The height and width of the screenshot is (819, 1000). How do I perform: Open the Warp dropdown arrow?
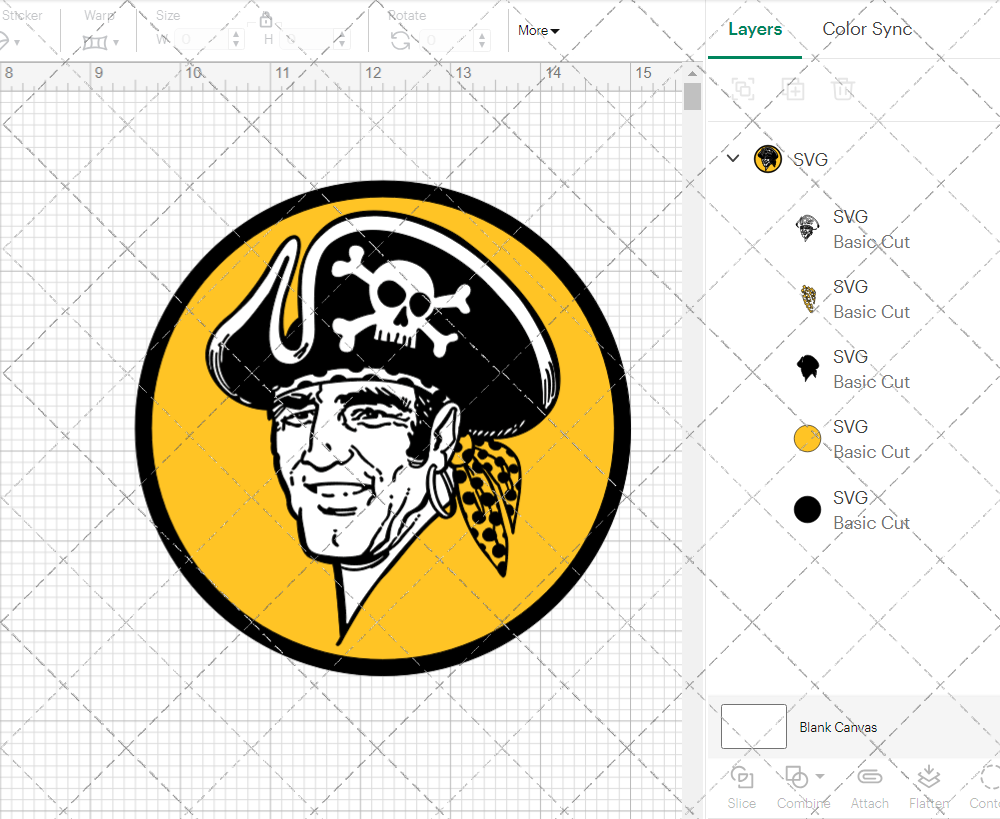click(116, 43)
